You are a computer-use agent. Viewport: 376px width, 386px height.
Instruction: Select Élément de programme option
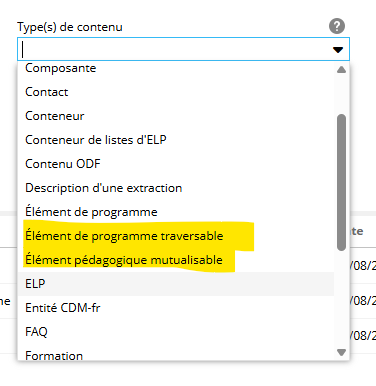pos(176,212)
